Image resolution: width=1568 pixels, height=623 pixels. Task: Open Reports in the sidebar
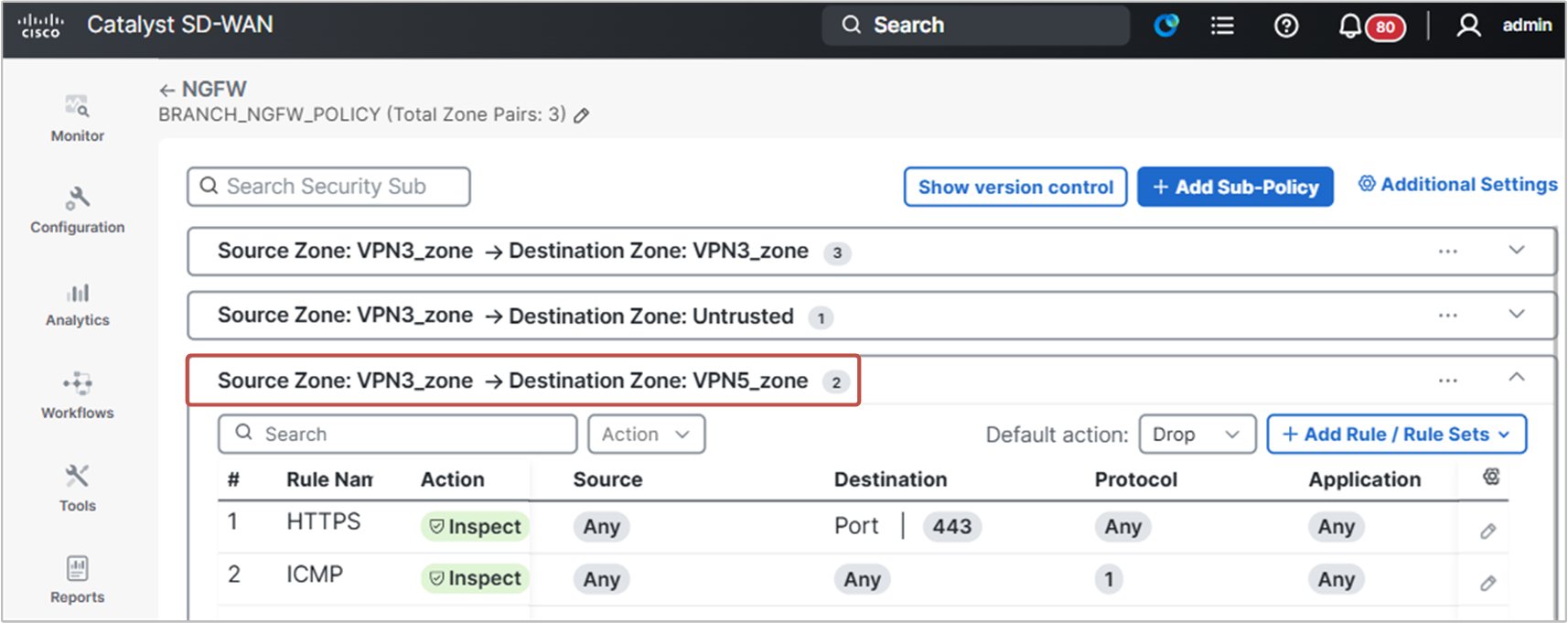click(x=78, y=580)
